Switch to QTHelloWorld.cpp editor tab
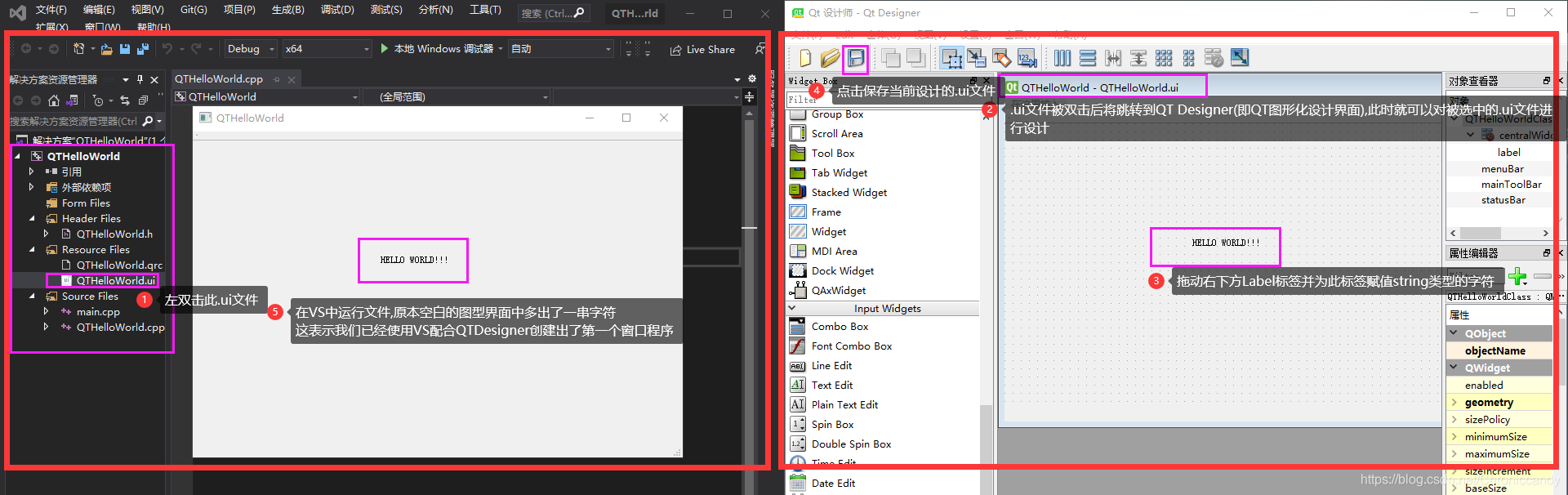1568x495 pixels. [x=219, y=79]
